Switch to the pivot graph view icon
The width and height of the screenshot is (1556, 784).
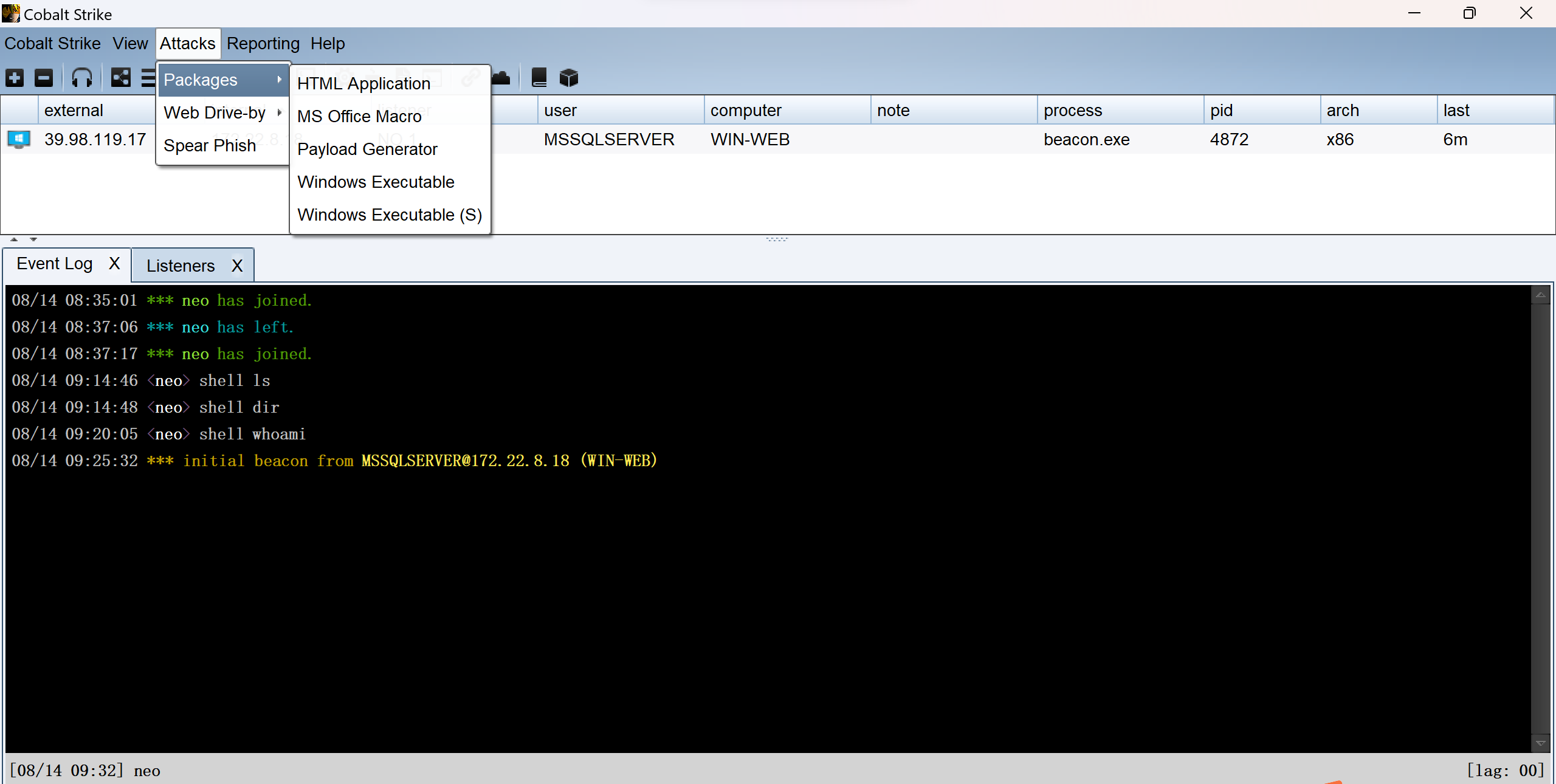[x=120, y=78]
